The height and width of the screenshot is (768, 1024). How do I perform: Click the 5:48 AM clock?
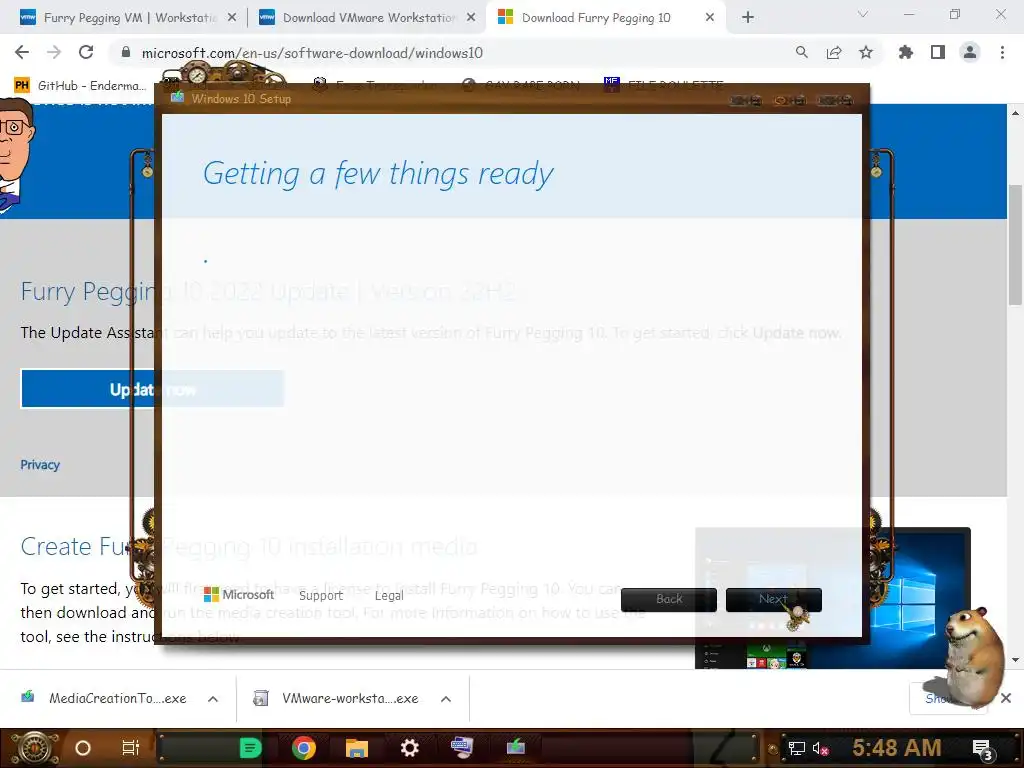tap(897, 748)
